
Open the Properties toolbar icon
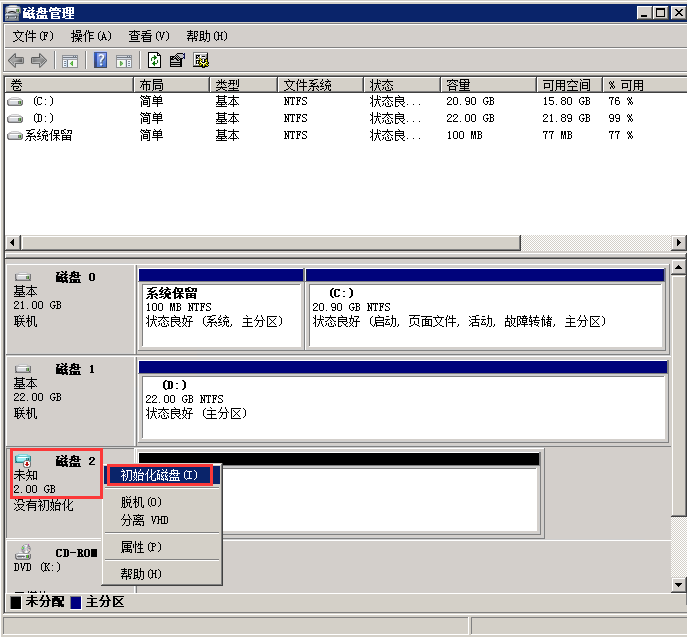177,60
